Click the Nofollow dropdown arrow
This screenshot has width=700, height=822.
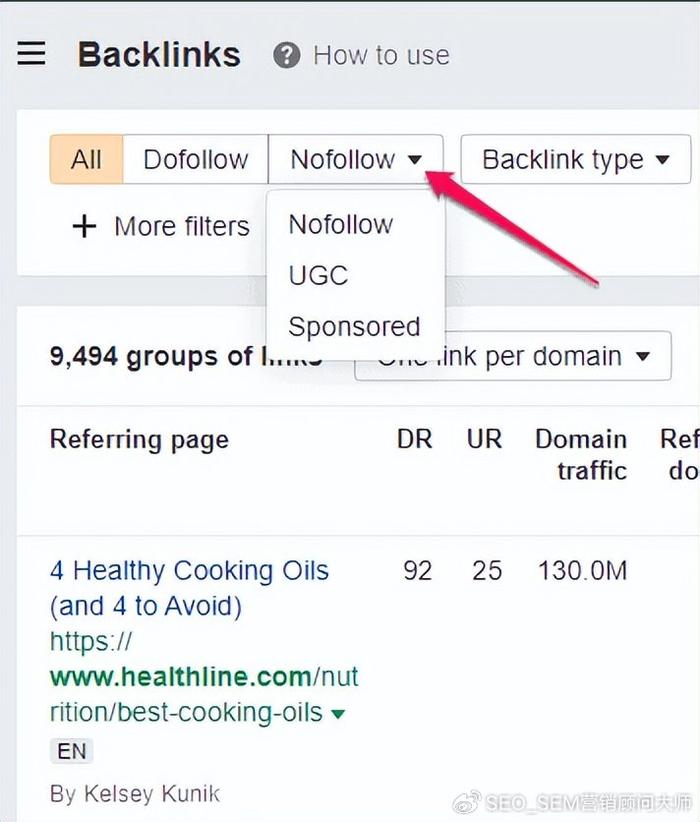[x=415, y=159]
